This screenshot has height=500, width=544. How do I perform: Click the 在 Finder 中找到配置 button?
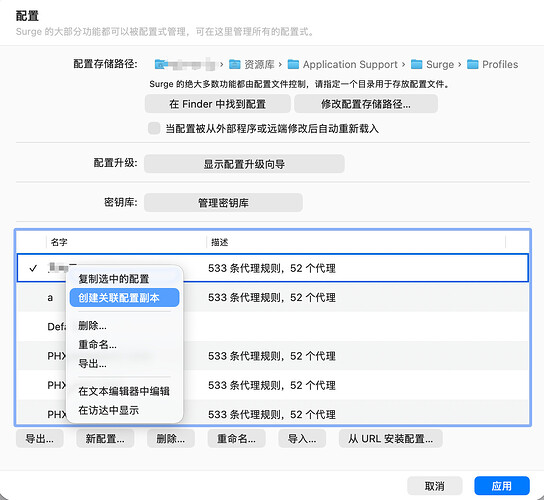218,104
